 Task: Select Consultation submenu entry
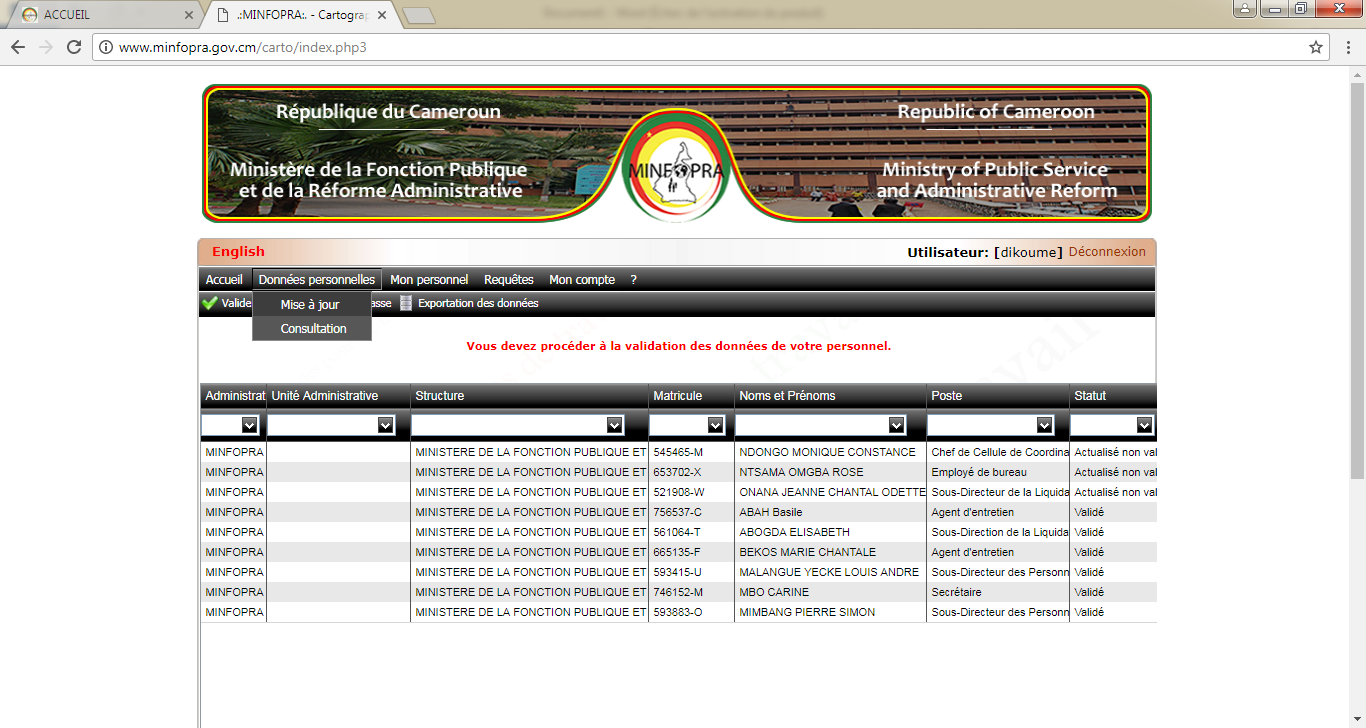(312, 329)
